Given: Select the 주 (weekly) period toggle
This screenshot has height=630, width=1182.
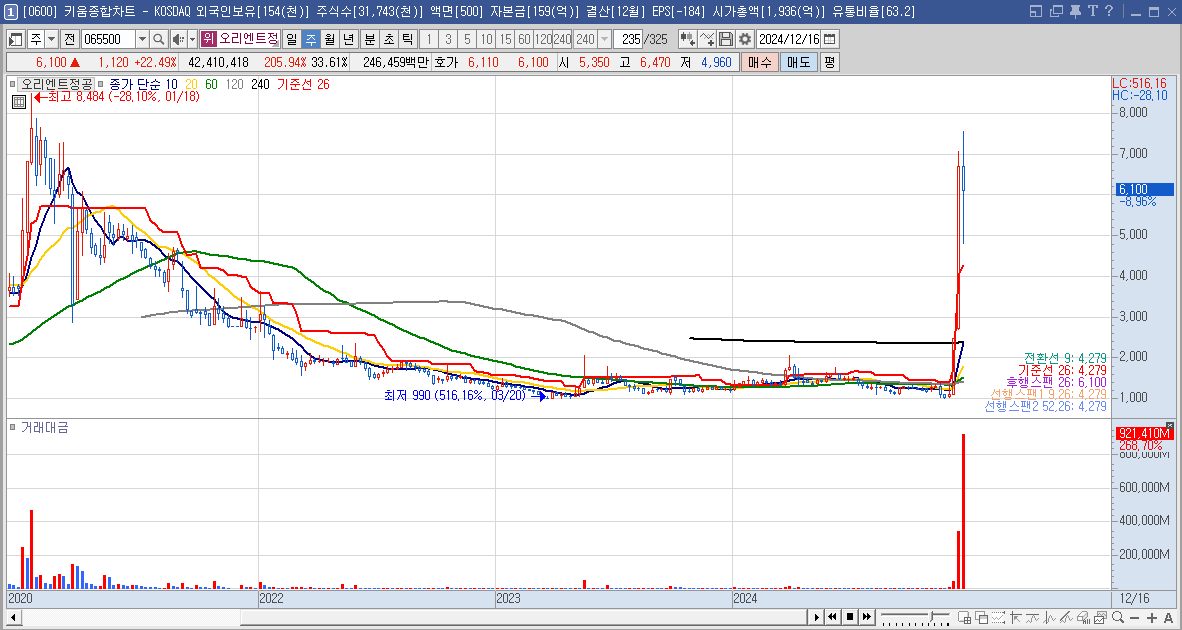Looking at the screenshot, I should click(311, 39).
